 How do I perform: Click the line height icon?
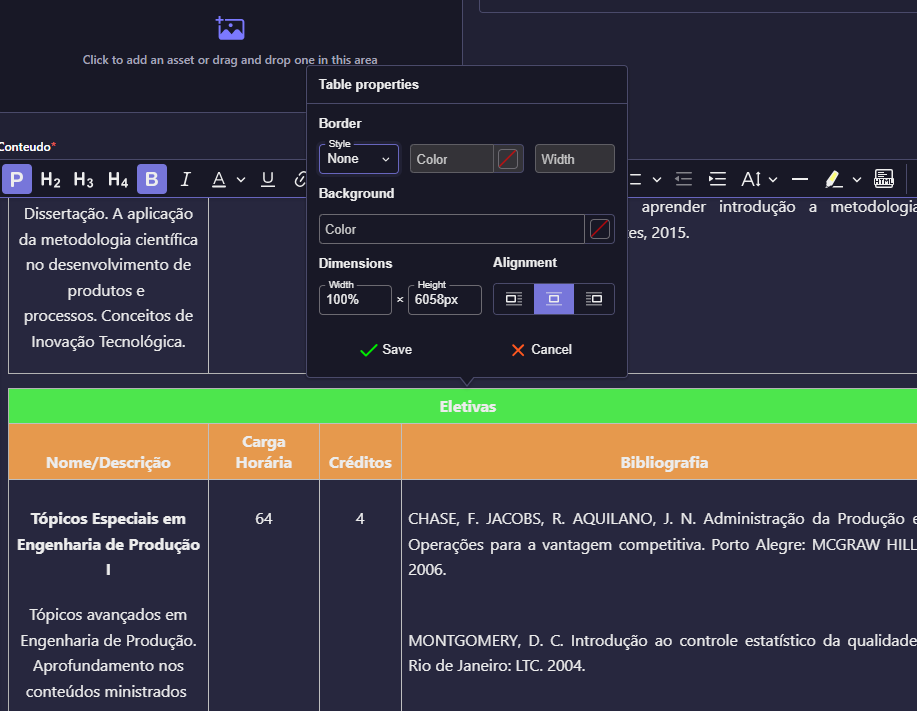[x=750, y=179]
